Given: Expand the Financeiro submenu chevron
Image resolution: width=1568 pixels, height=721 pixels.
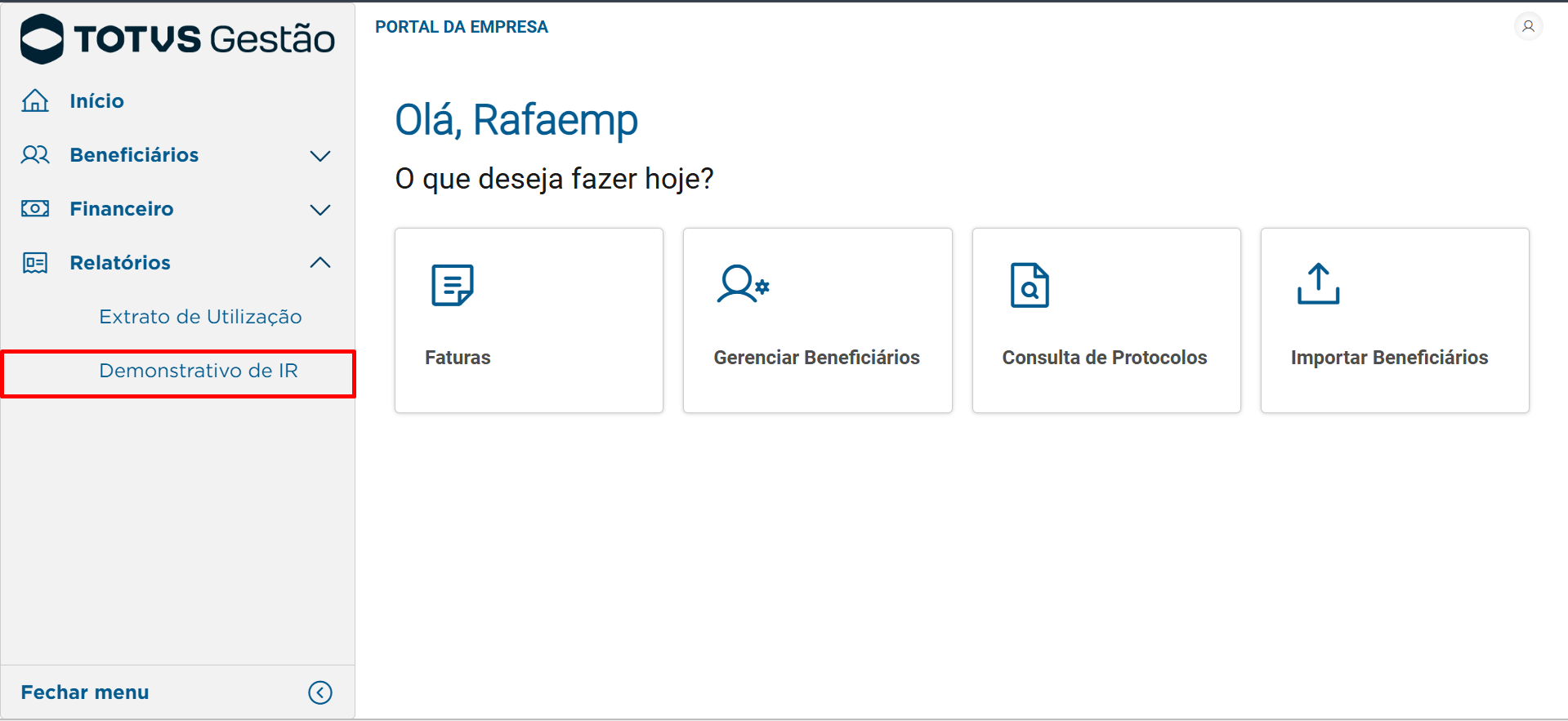Looking at the screenshot, I should point(320,209).
